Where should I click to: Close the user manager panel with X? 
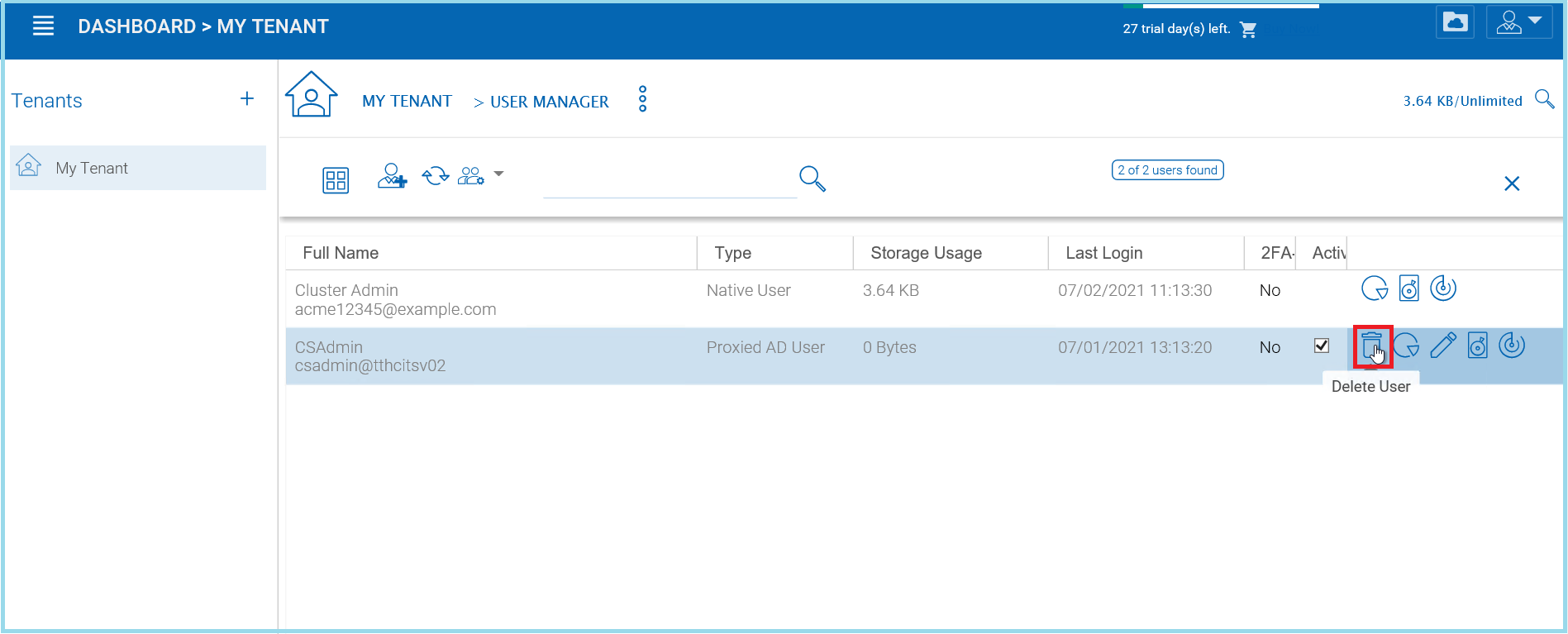click(x=1512, y=184)
